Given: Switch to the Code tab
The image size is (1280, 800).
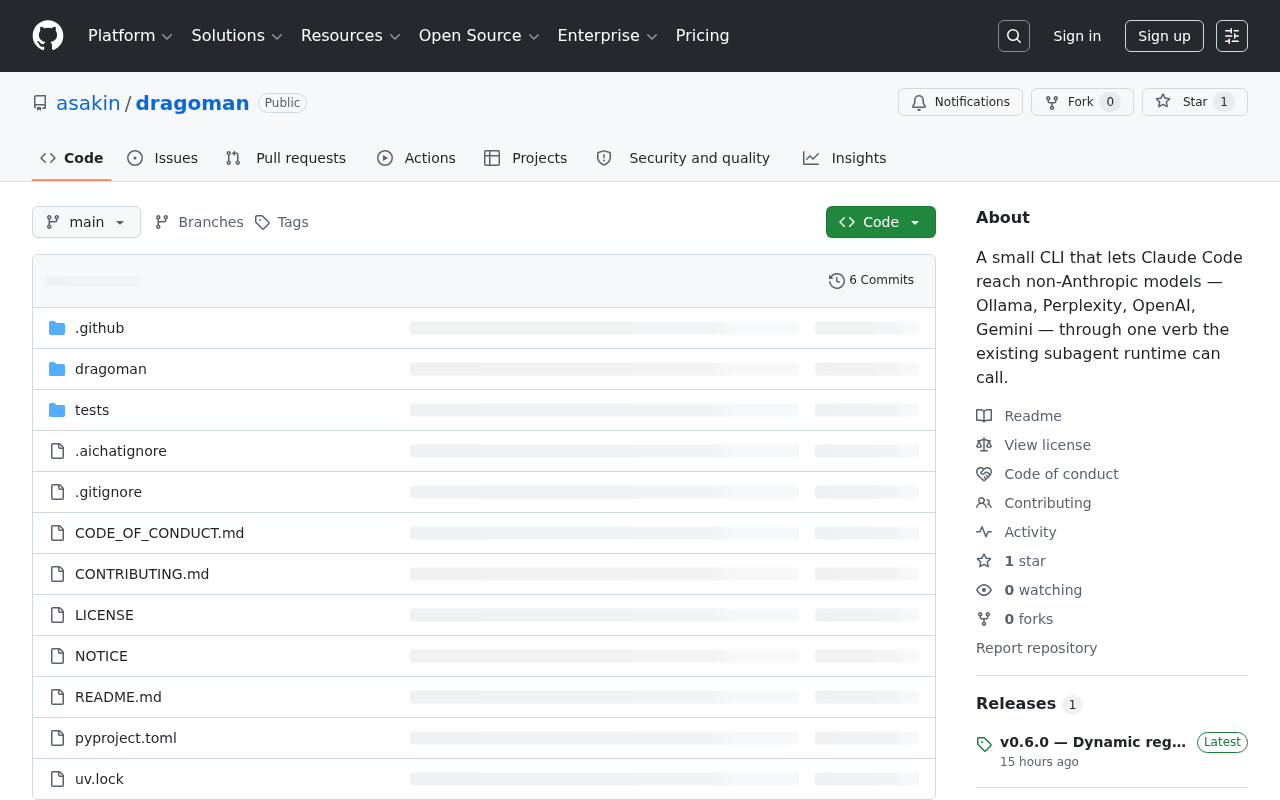Looking at the screenshot, I should coord(72,158).
